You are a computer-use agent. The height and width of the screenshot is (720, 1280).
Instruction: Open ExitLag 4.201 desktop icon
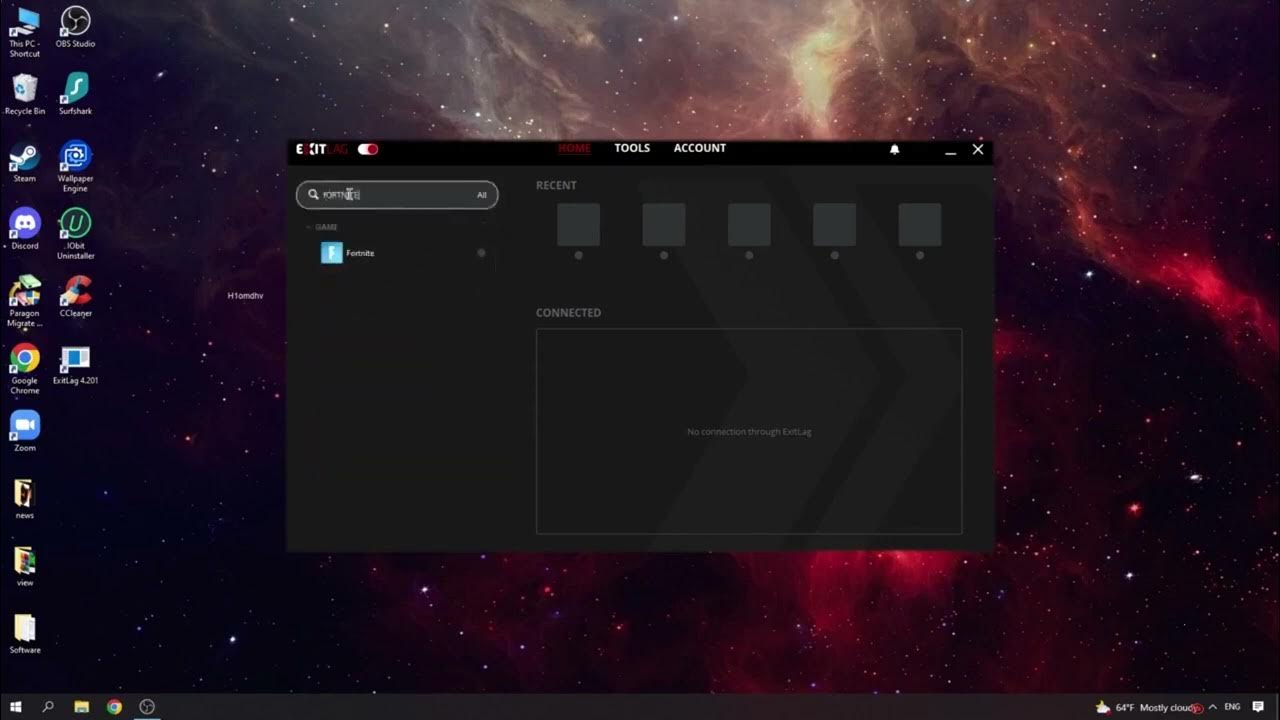tap(75, 365)
